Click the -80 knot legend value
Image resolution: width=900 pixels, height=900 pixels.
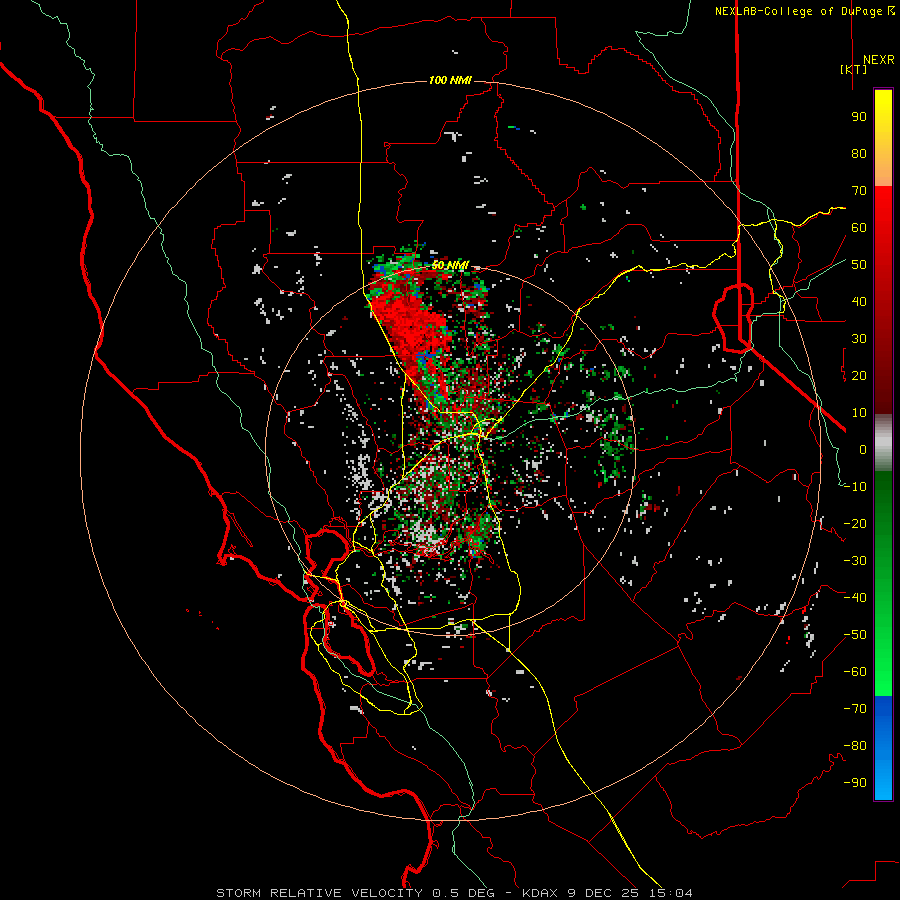(855, 746)
